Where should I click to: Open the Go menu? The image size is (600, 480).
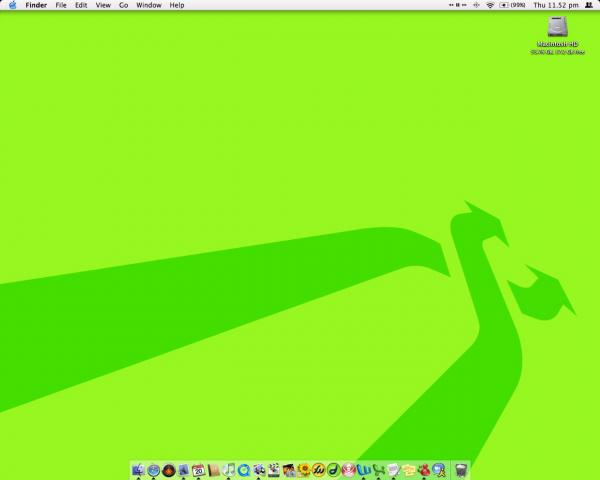click(x=124, y=5)
